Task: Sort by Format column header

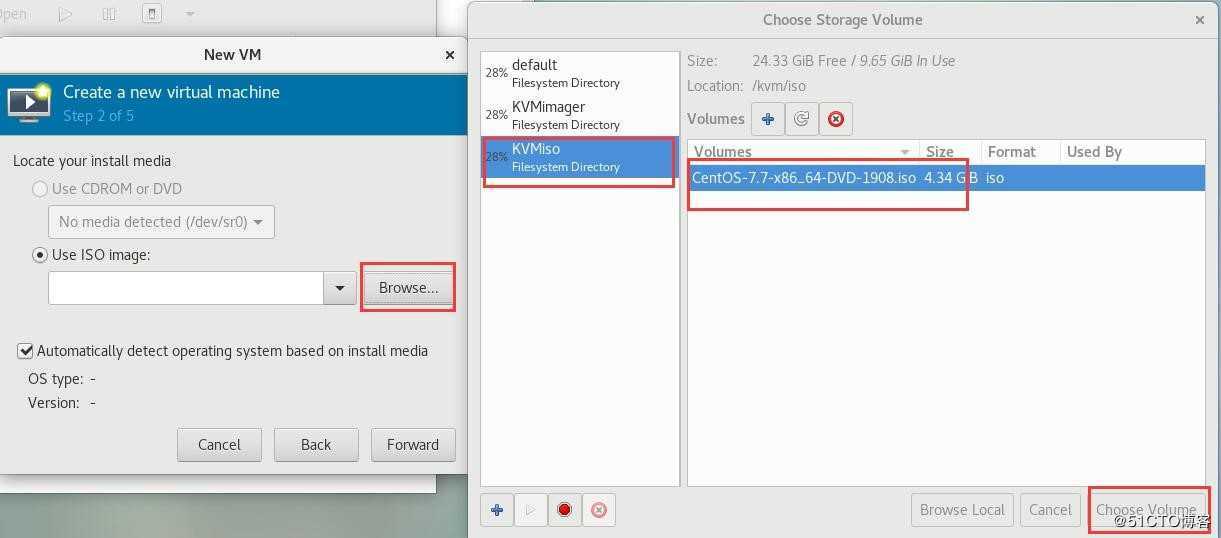Action: (x=1019, y=152)
